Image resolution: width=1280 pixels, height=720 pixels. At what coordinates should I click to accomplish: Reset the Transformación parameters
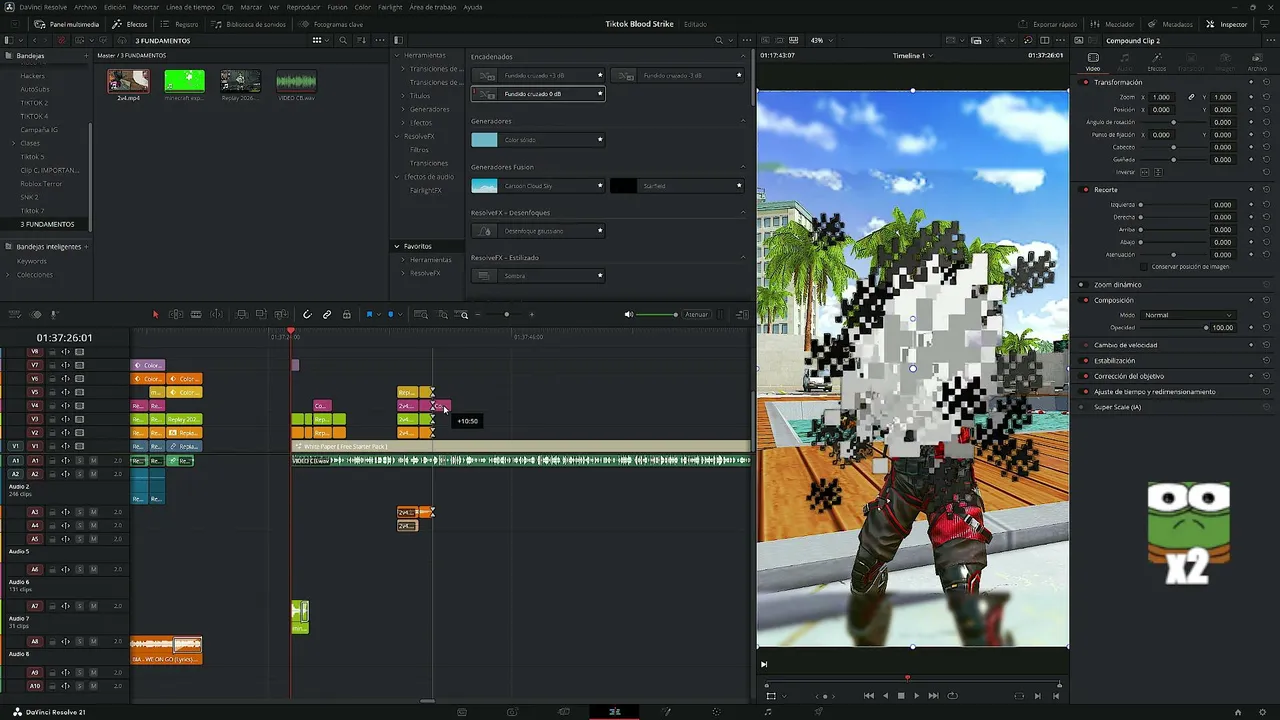1266,82
